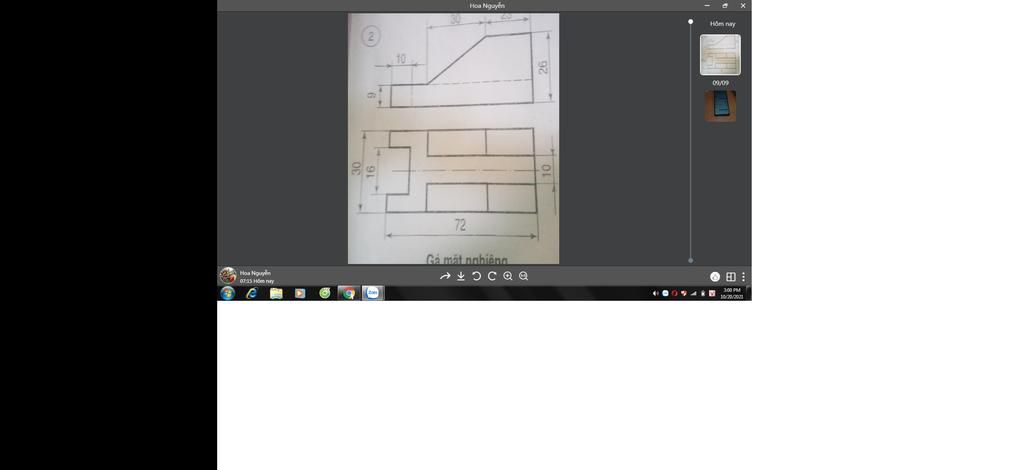This screenshot has height=470, width=1024.
Task: Click the timeline marker at top of slider
Action: pos(690,22)
